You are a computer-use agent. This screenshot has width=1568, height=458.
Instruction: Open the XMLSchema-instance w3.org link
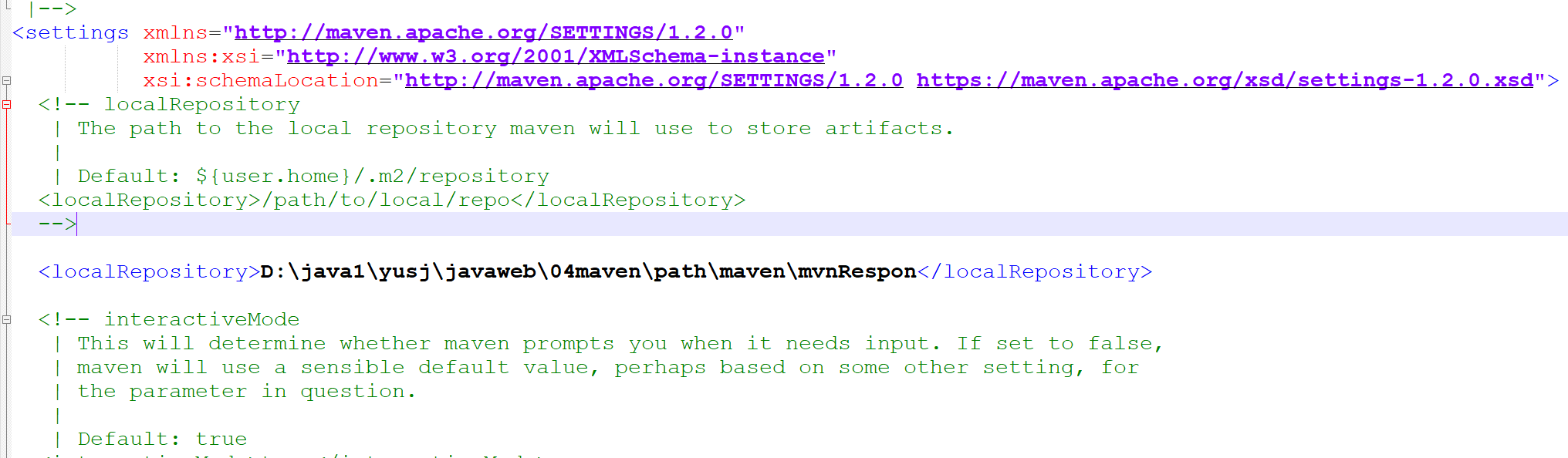(556, 56)
